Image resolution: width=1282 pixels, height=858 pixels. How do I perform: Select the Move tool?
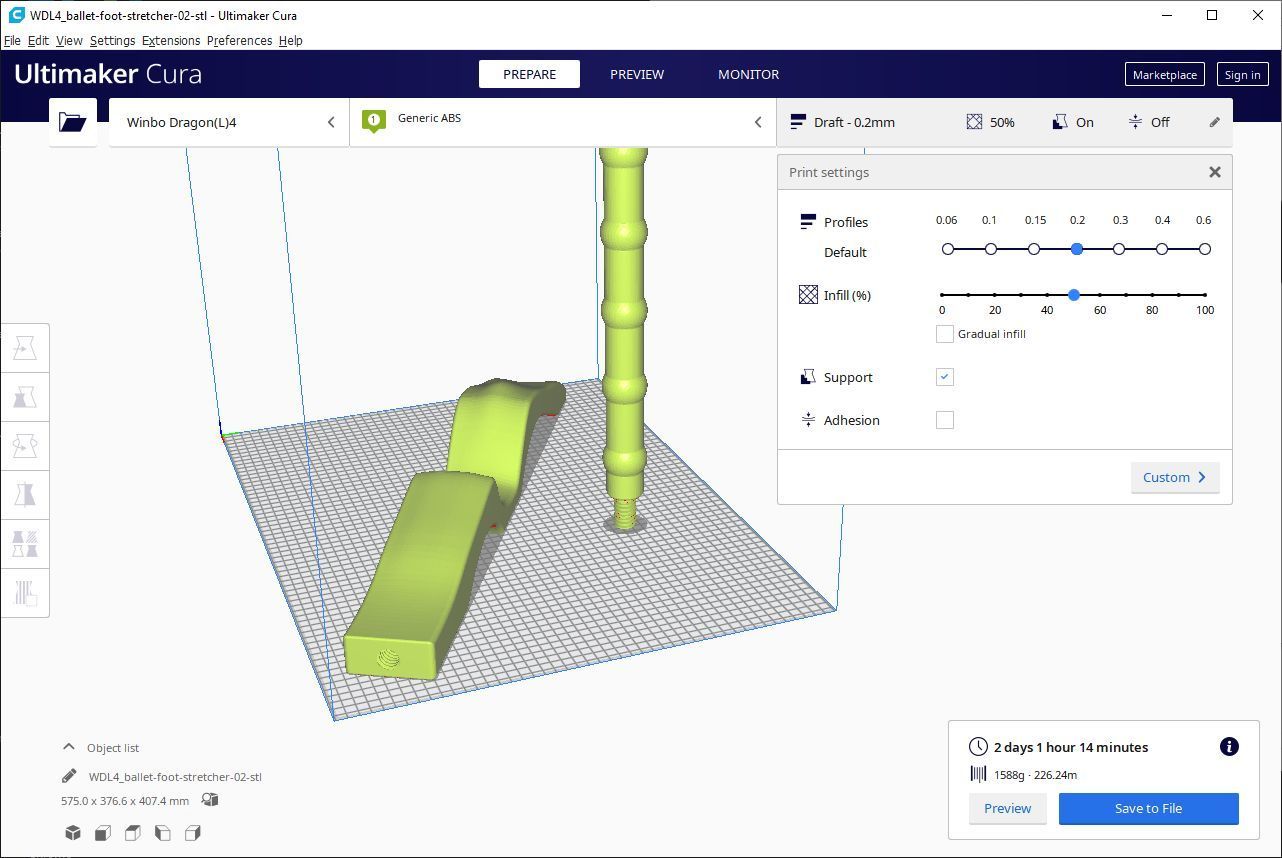click(25, 348)
